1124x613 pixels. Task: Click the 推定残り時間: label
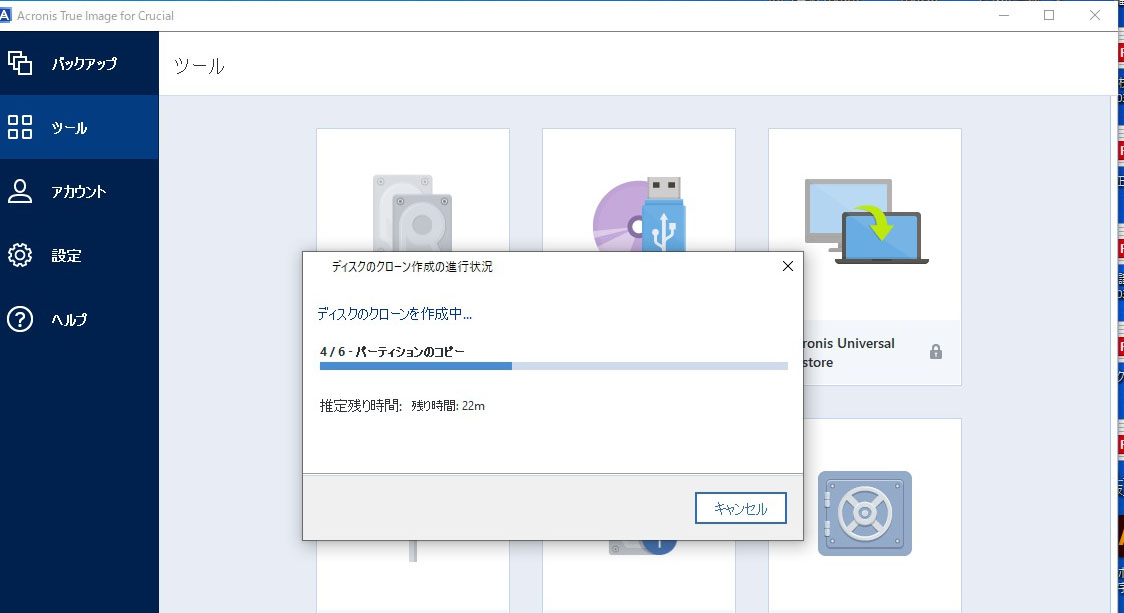click(361, 406)
